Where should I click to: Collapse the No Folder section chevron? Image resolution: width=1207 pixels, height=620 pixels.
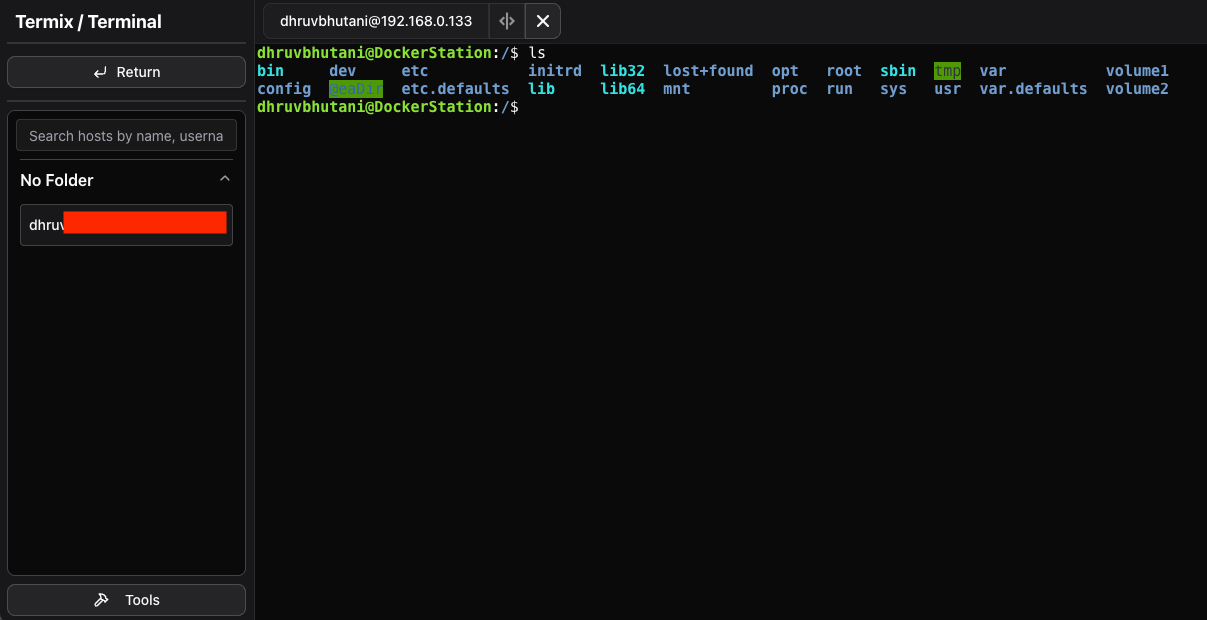[x=225, y=179]
